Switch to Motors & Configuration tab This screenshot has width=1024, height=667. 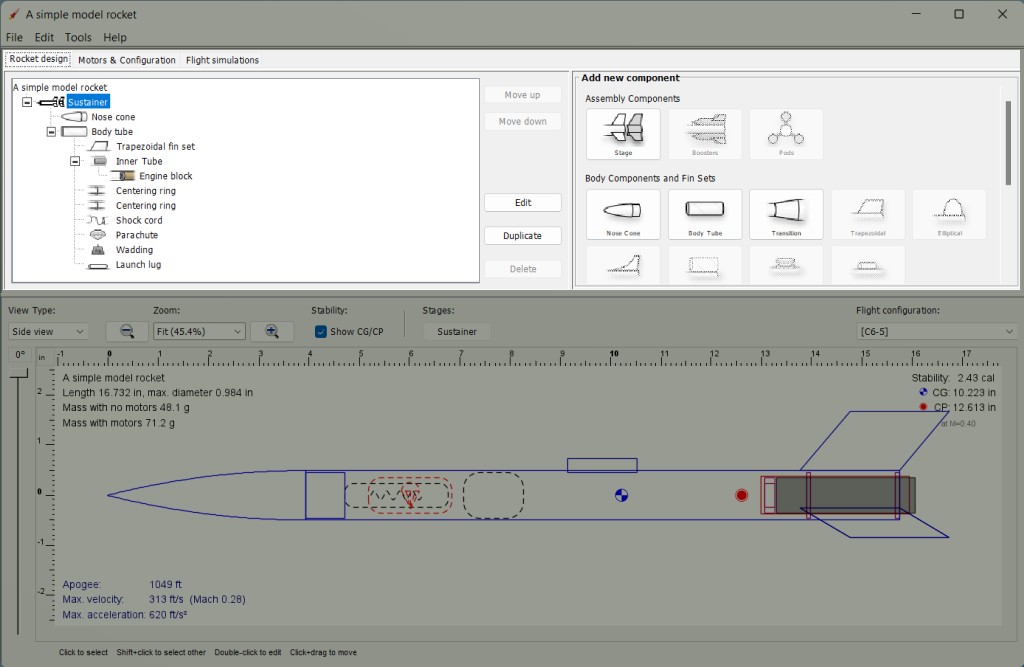click(x=127, y=60)
